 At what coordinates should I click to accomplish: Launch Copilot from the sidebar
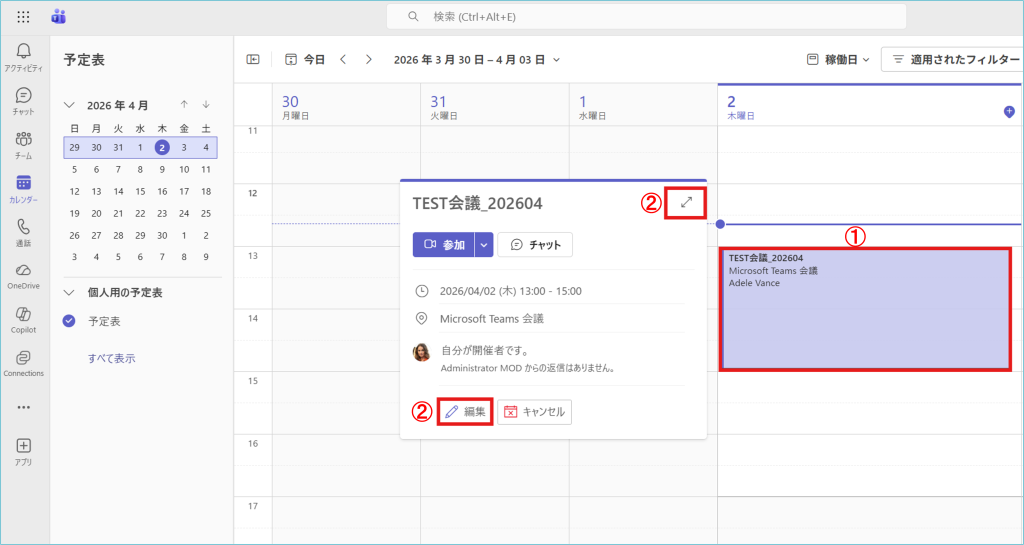point(24,318)
